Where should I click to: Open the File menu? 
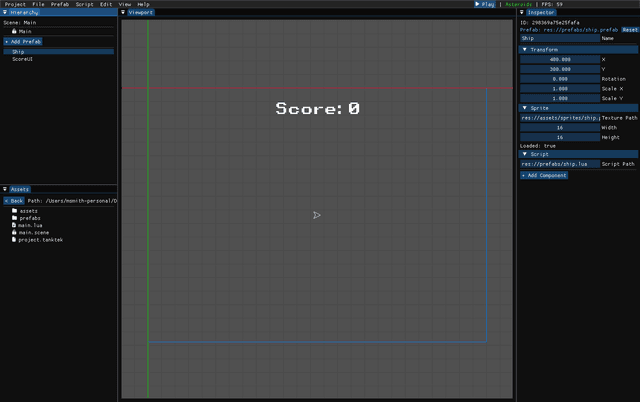(38, 4)
